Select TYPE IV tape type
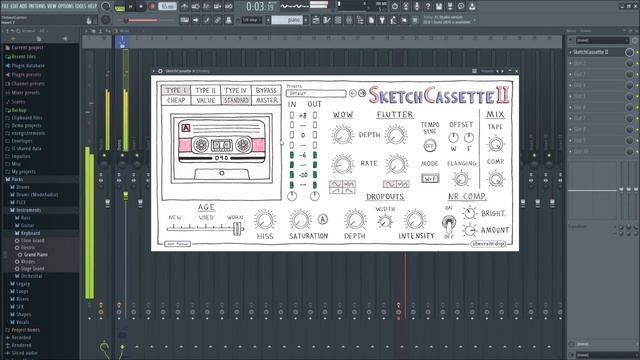The width and height of the screenshot is (640, 360). [x=236, y=90]
